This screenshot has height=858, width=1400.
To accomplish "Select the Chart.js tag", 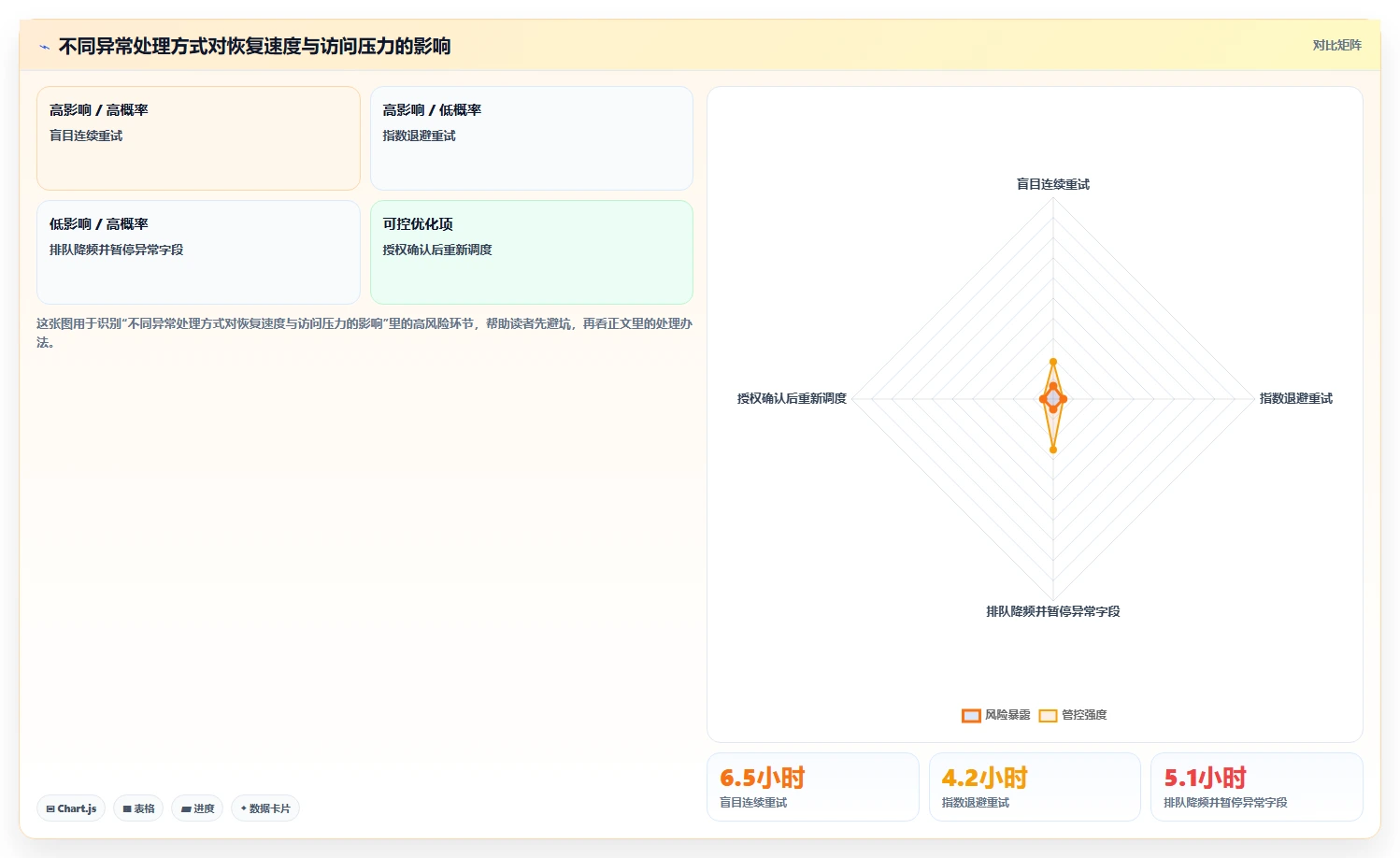I will (71, 808).
